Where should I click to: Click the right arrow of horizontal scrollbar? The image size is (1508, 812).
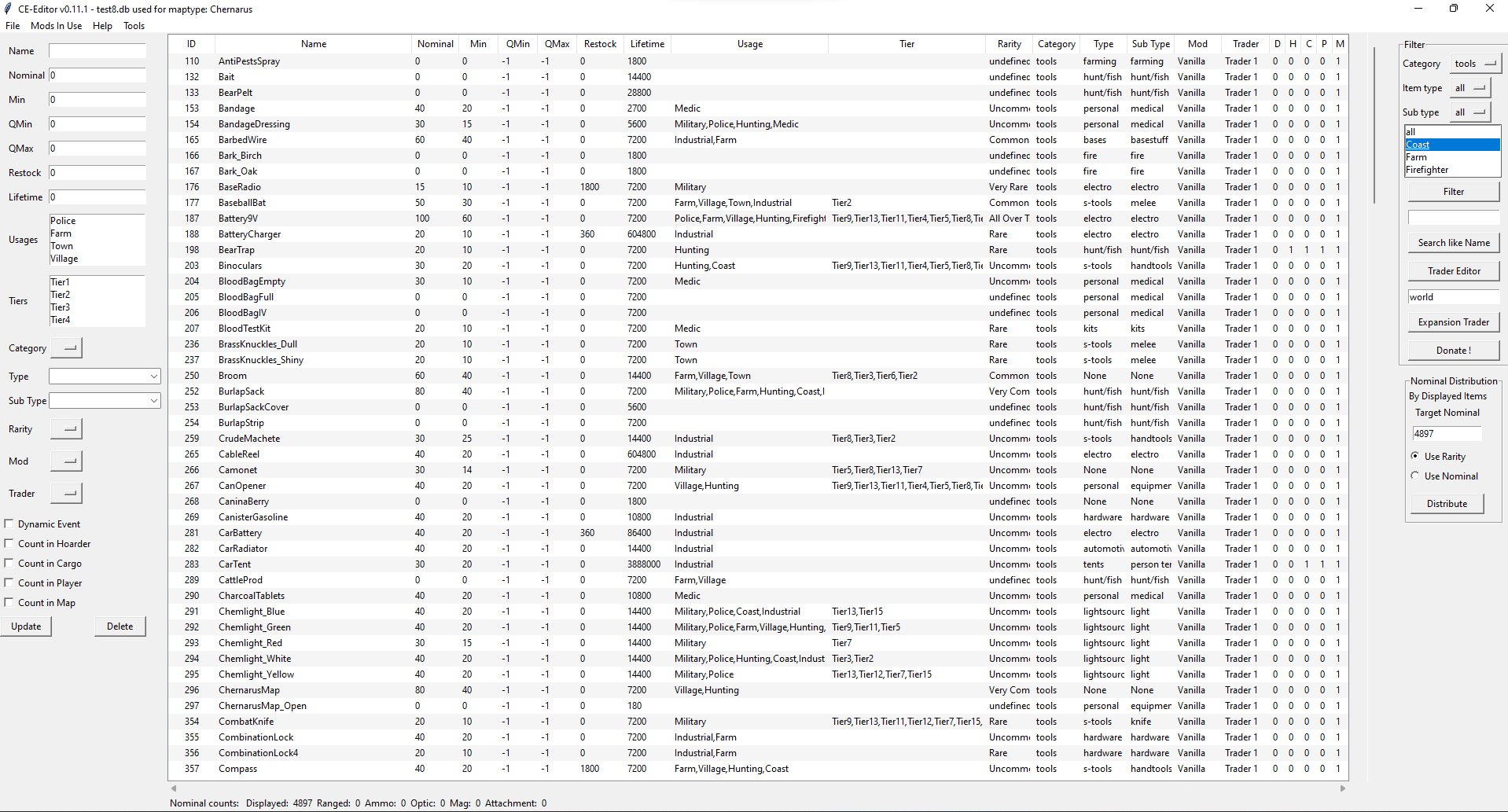click(x=1343, y=788)
